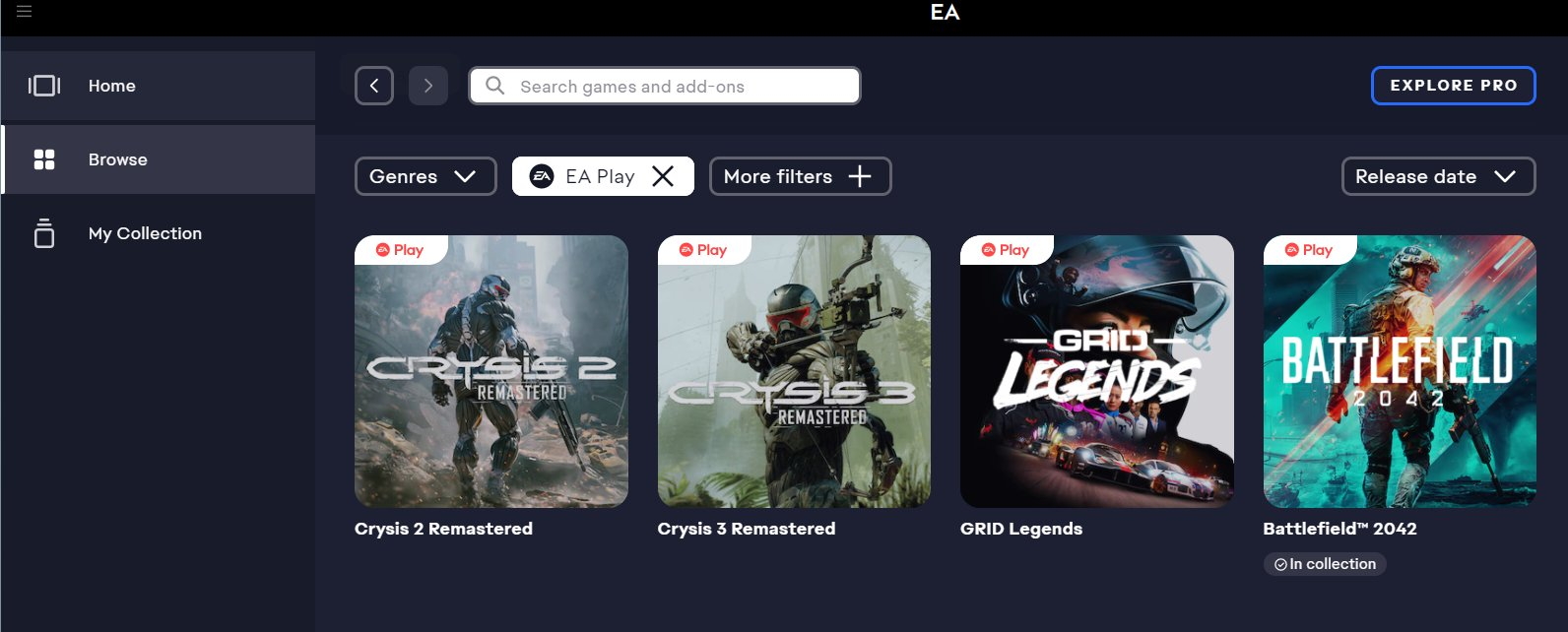Click the search games and add-ons field
This screenshot has height=632, width=1568.
[x=680, y=86]
